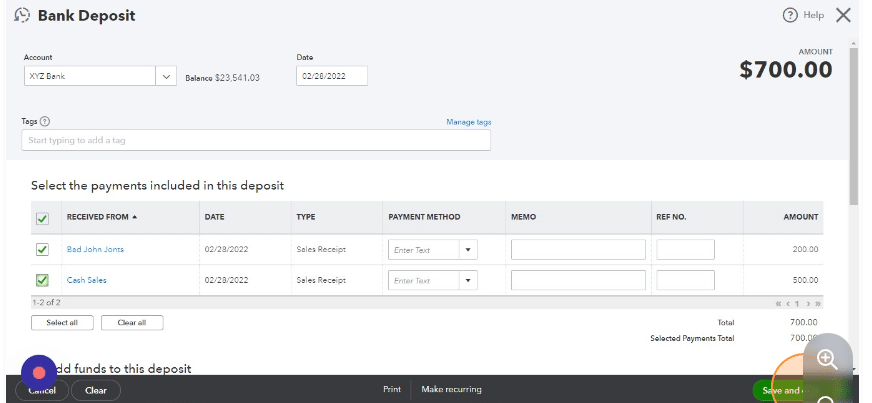Go to next page of payments list
The height and width of the screenshot is (403, 872).
(x=808, y=304)
